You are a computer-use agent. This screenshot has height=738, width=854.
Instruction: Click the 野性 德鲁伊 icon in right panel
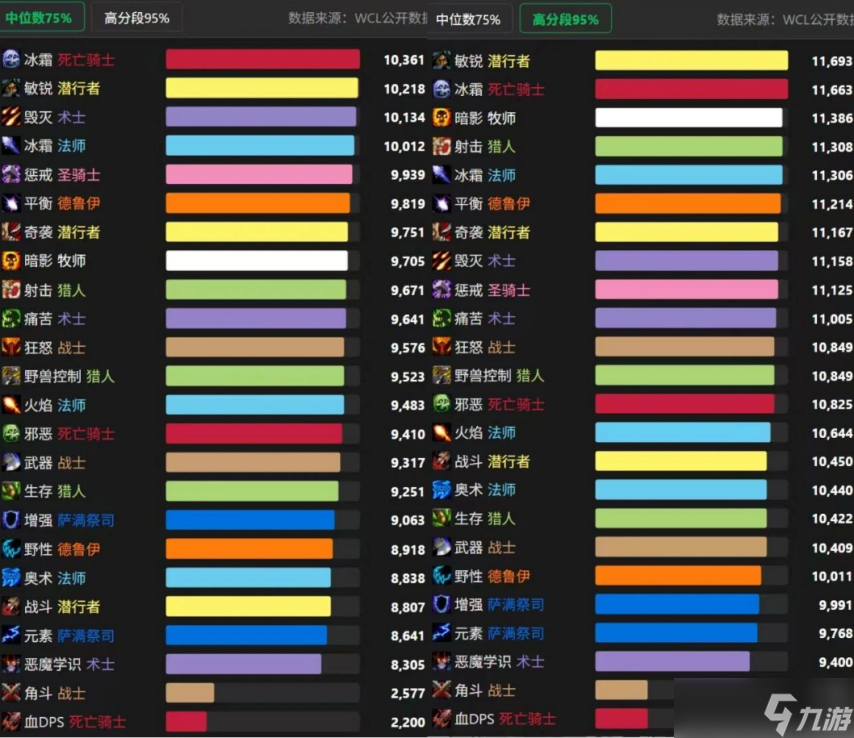coord(442,576)
